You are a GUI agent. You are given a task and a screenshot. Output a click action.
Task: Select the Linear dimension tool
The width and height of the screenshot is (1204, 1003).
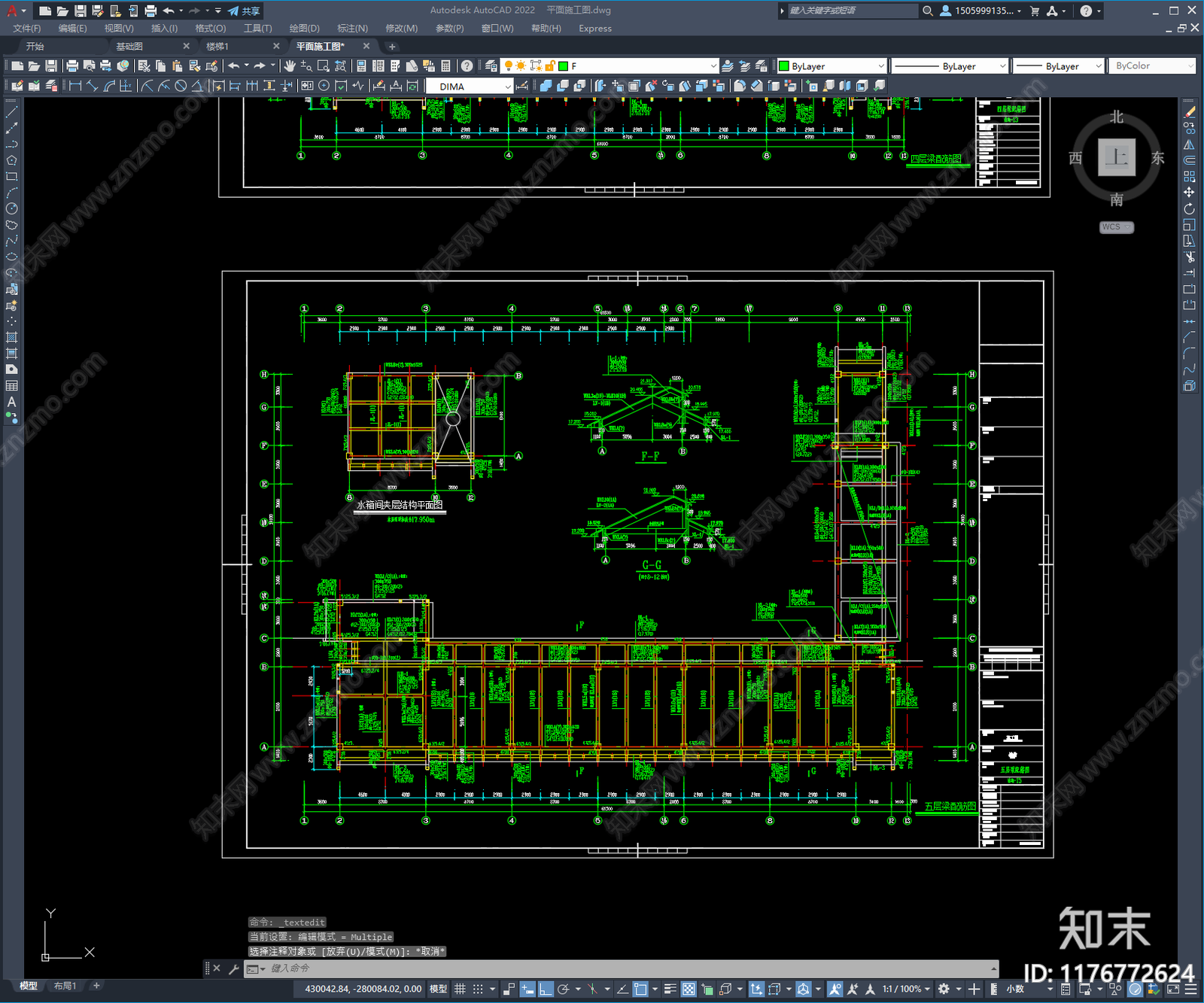point(75,86)
